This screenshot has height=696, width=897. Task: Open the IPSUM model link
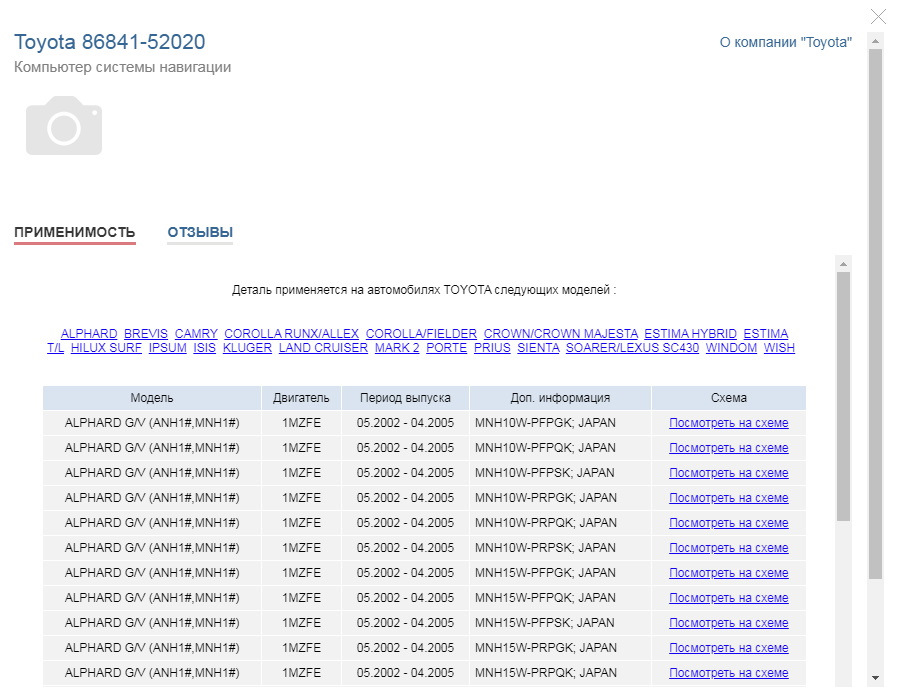coord(168,348)
